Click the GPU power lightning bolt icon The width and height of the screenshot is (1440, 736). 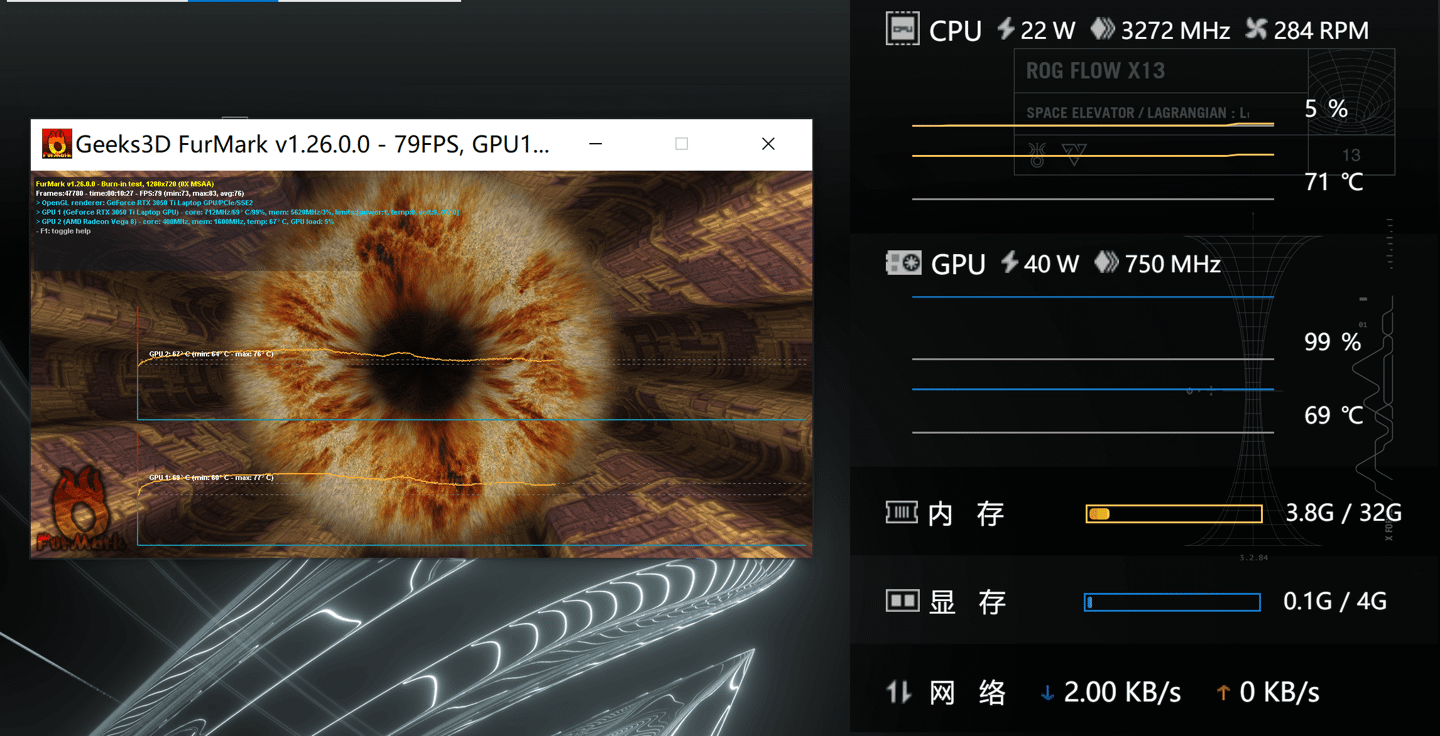[x=1009, y=263]
